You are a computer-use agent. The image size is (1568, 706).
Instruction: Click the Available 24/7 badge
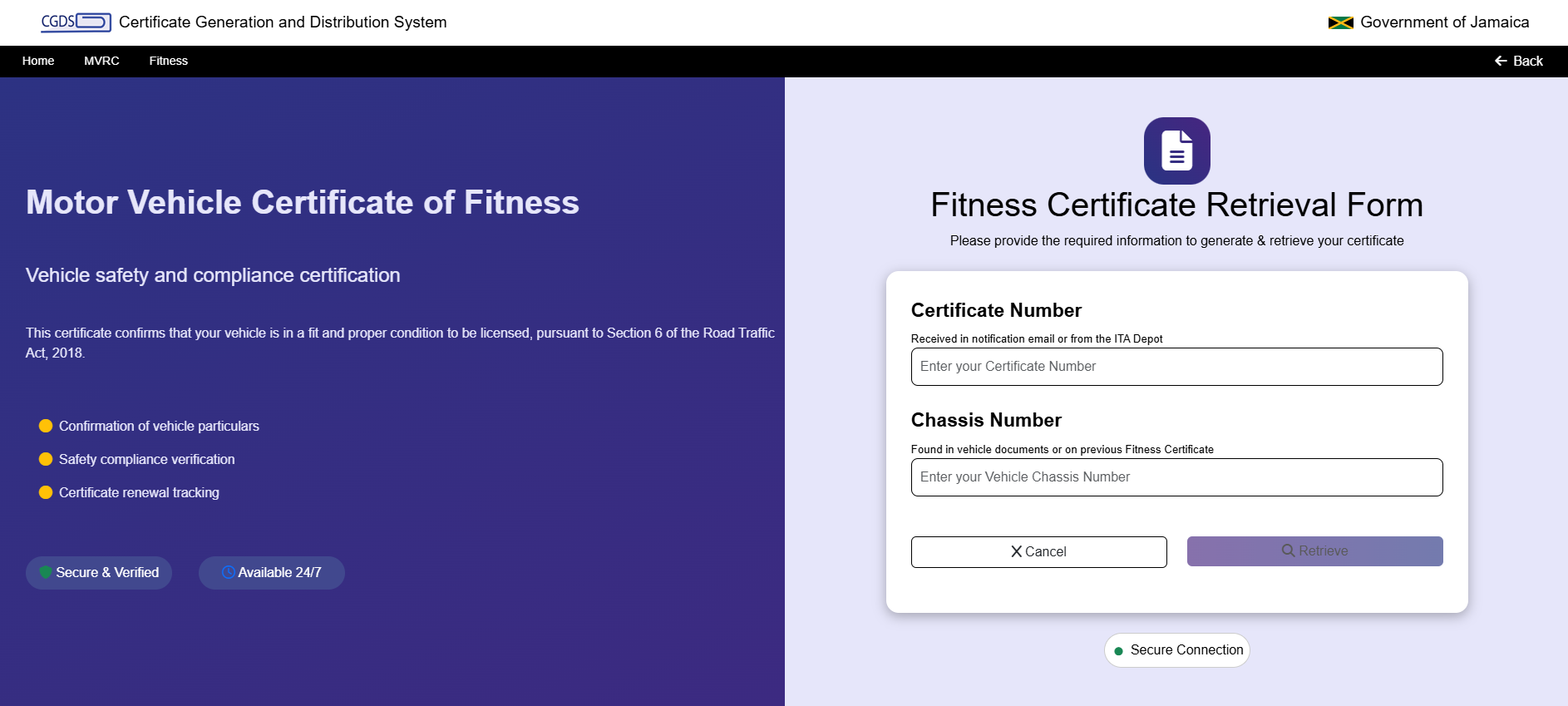[272, 573]
